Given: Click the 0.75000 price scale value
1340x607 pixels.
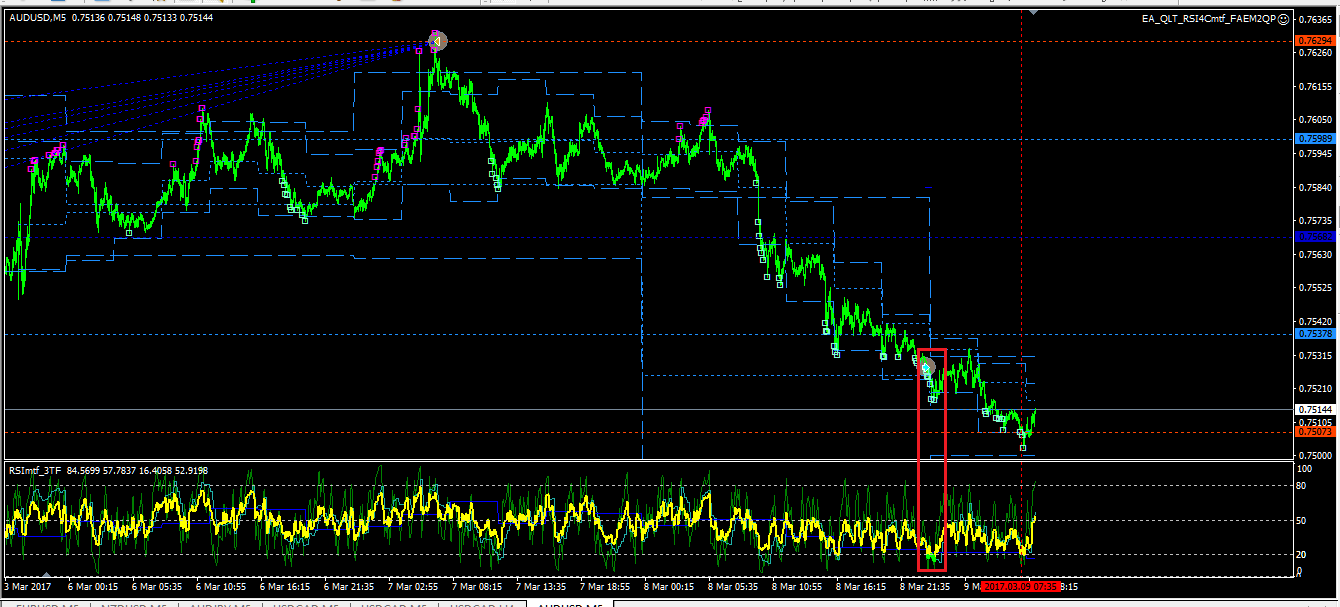Looking at the screenshot, I should point(1314,455).
